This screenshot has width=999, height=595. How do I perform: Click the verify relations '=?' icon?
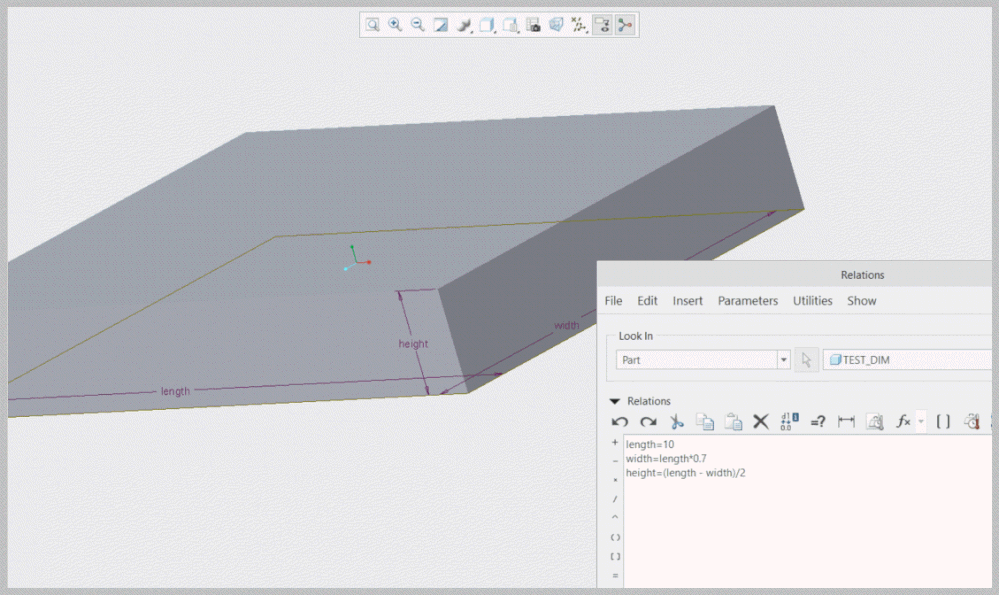point(817,422)
